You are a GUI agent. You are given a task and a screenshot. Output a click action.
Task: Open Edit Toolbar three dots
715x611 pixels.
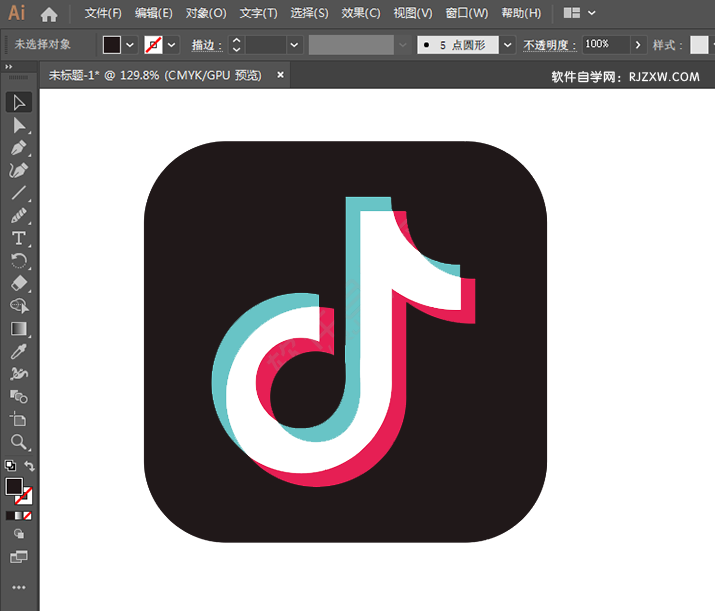[19, 587]
